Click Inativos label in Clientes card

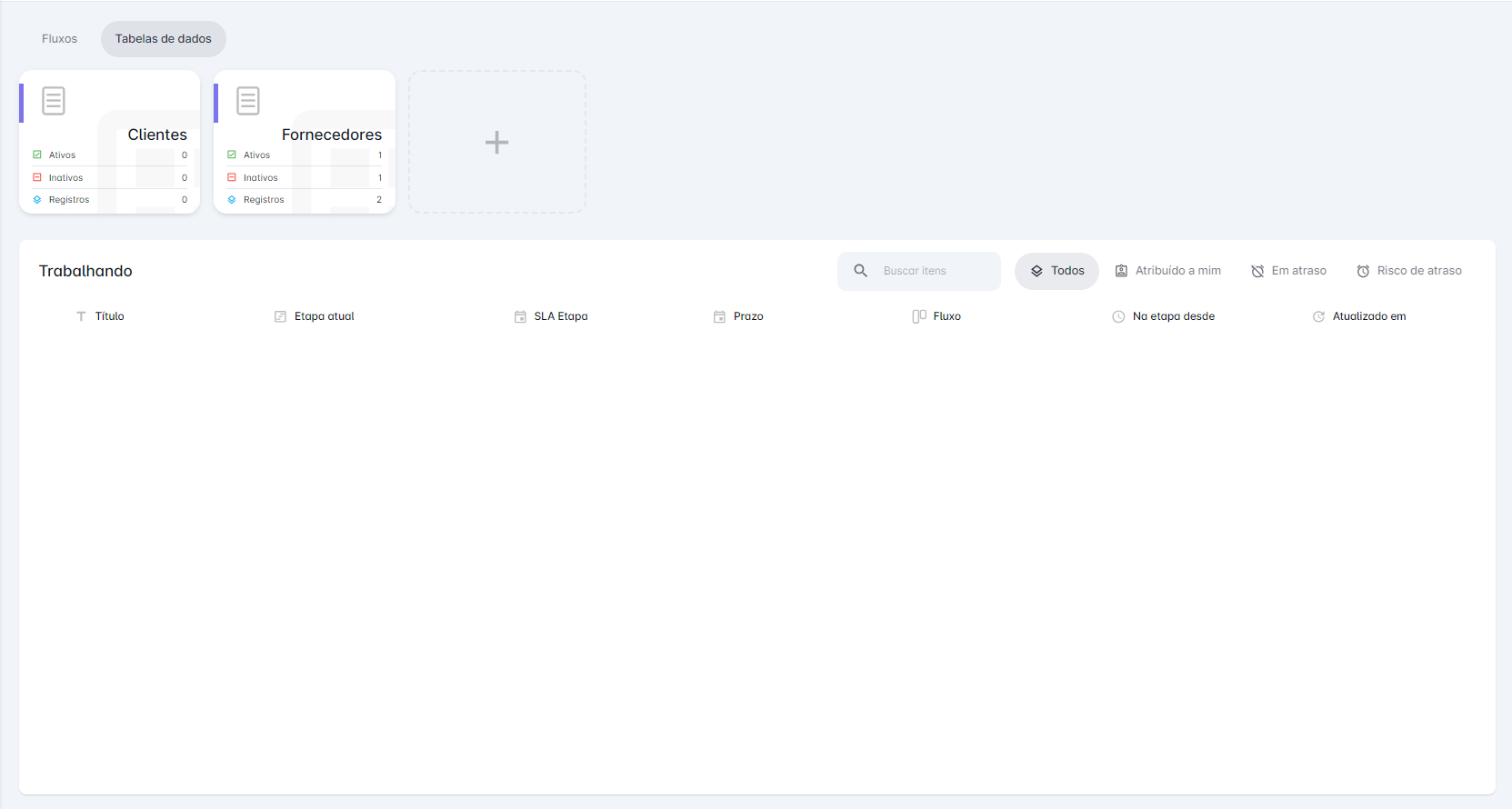(x=65, y=178)
